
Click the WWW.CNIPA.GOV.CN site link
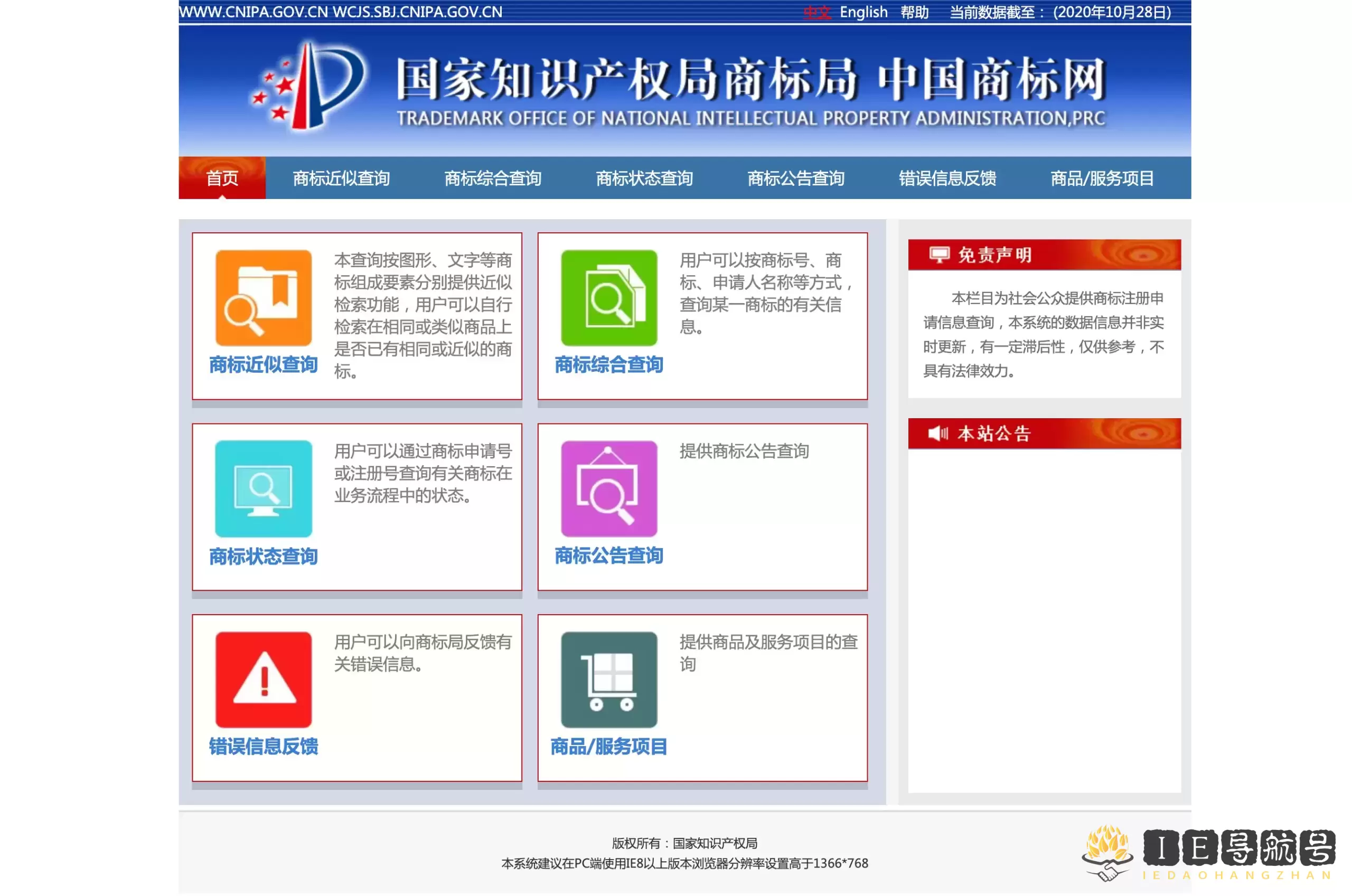(253, 11)
